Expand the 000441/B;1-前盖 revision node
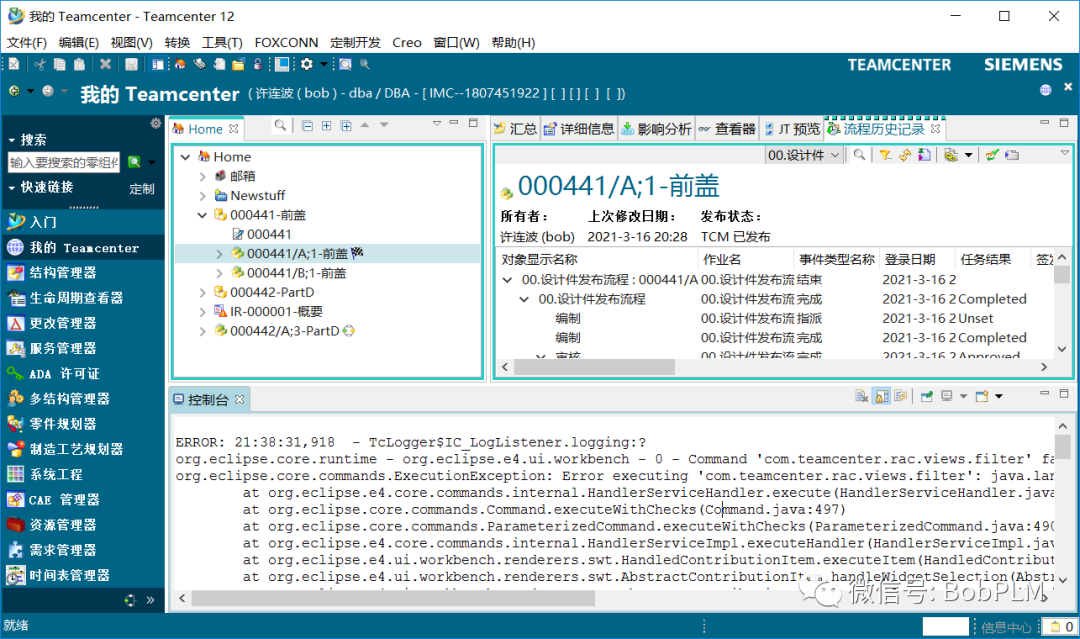The image size is (1080, 639). point(220,273)
